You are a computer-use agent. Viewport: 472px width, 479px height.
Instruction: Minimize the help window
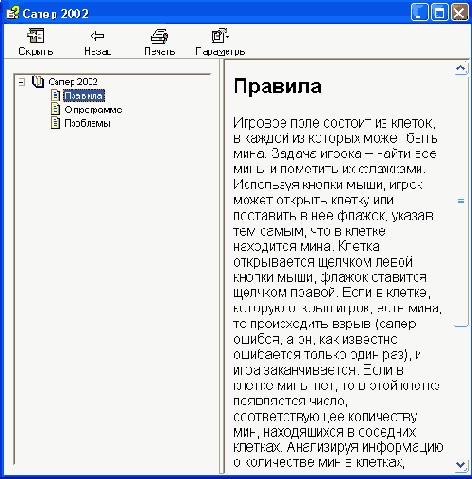[419, 13]
